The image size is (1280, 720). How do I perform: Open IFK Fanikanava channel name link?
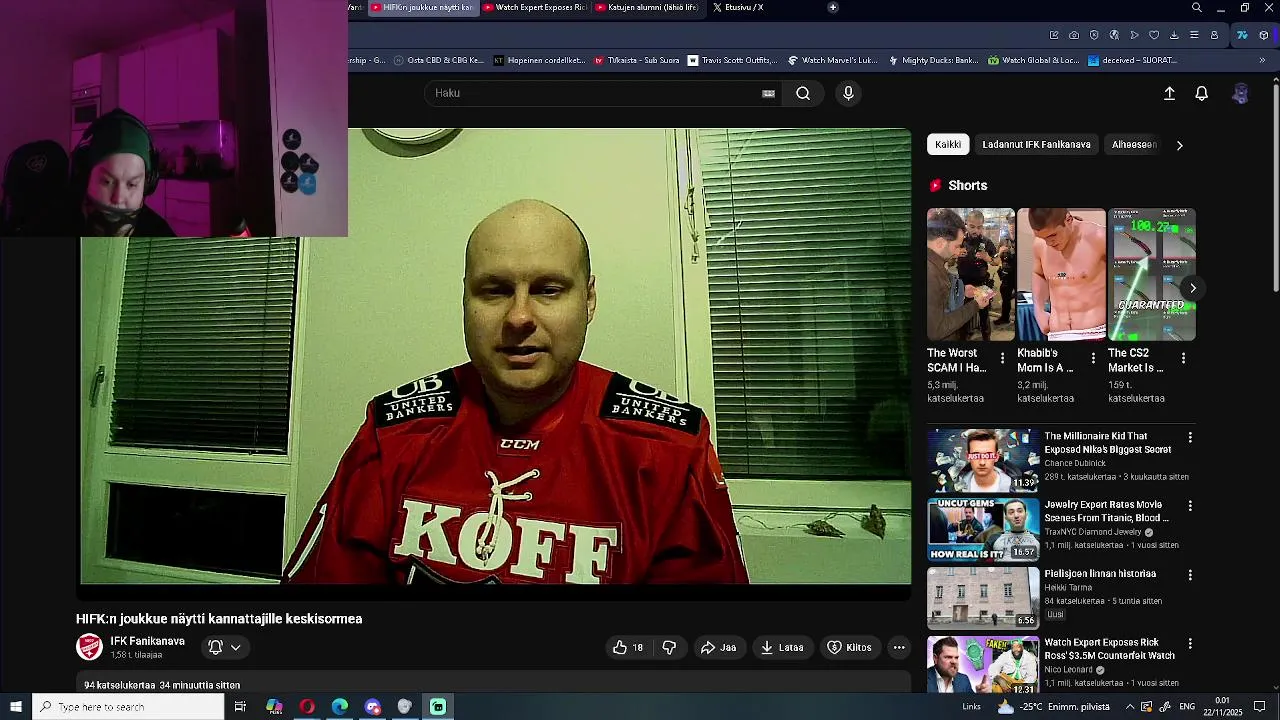coord(147,641)
